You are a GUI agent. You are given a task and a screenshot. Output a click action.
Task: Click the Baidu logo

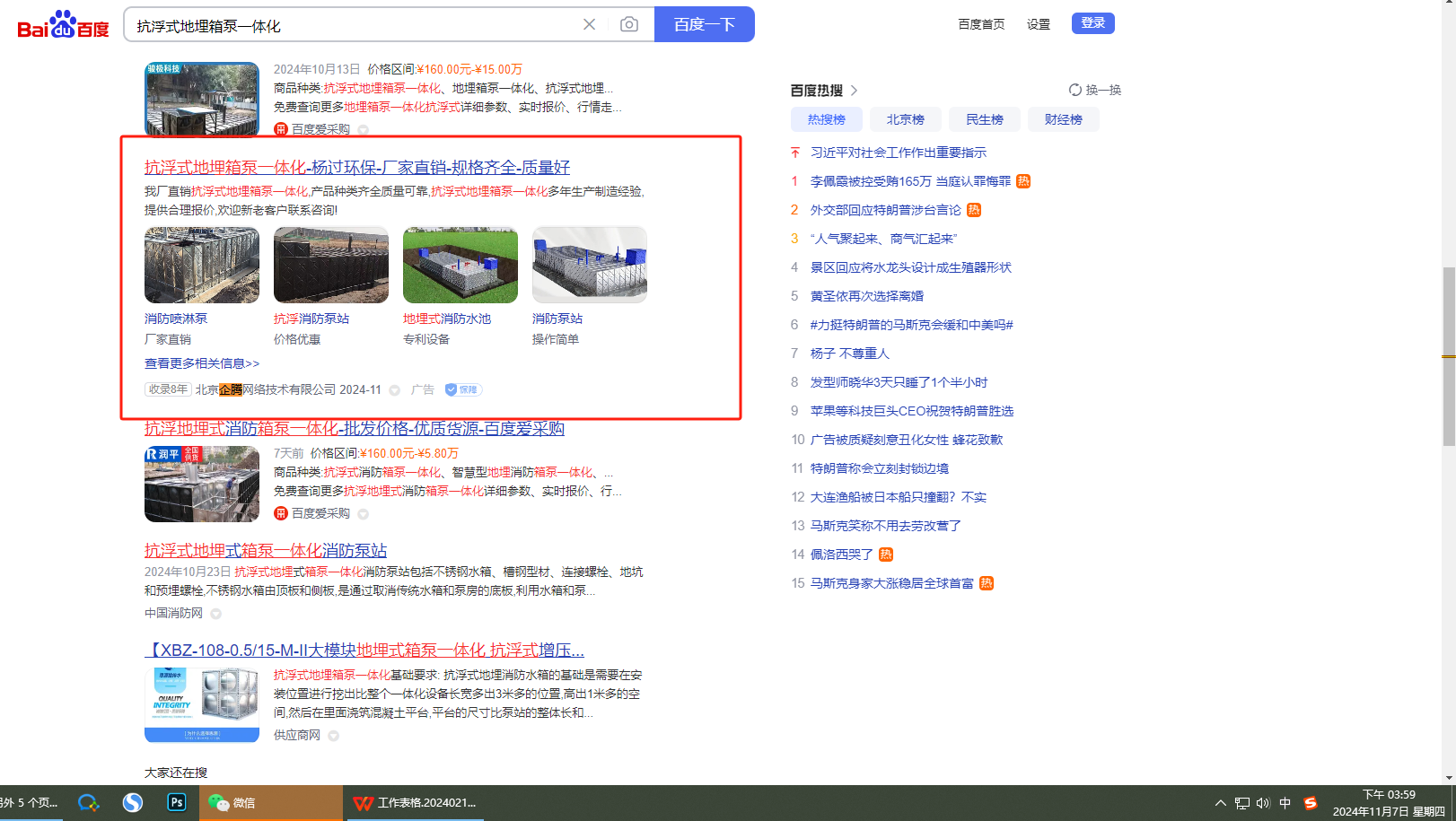[63, 25]
